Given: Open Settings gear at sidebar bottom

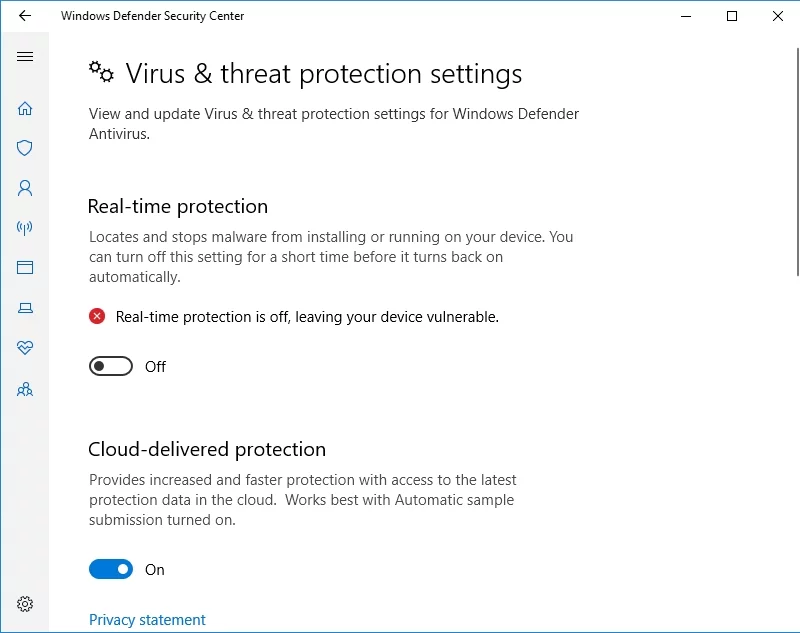Looking at the screenshot, I should 25,604.
